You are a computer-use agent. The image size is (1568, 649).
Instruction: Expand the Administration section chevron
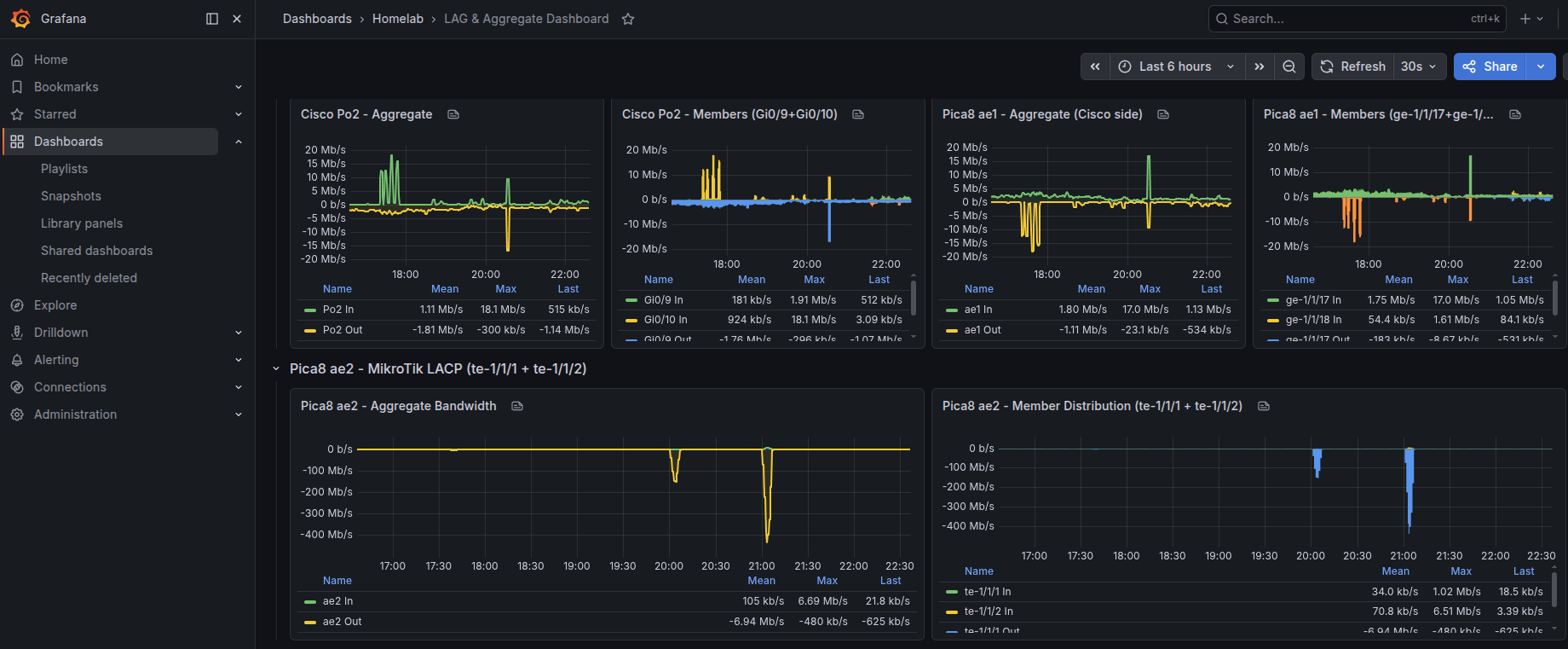239,414
